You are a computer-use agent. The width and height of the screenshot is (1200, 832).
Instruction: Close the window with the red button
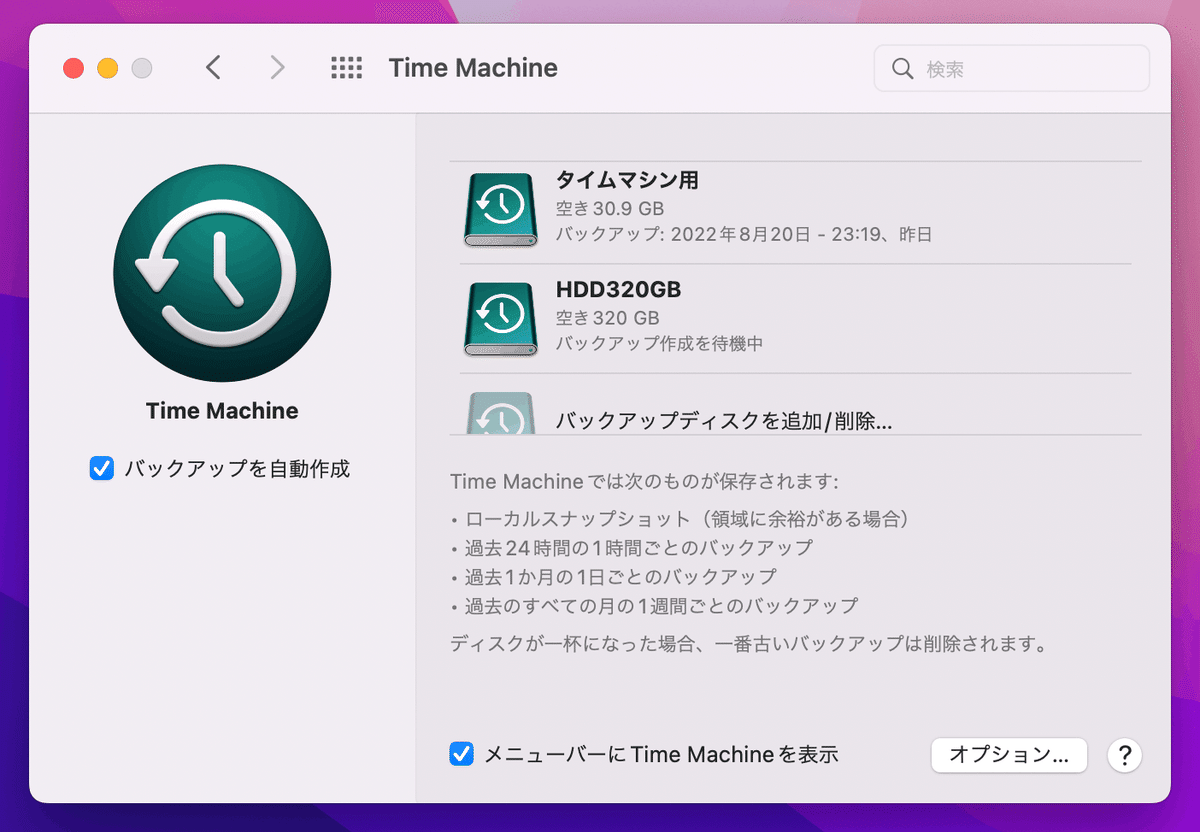pyautogui.click(x=73, y=69)
